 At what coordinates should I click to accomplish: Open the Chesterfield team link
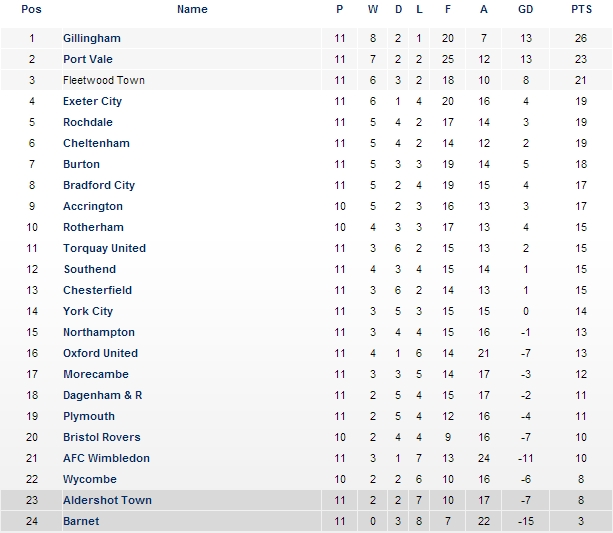coord(97,290)
